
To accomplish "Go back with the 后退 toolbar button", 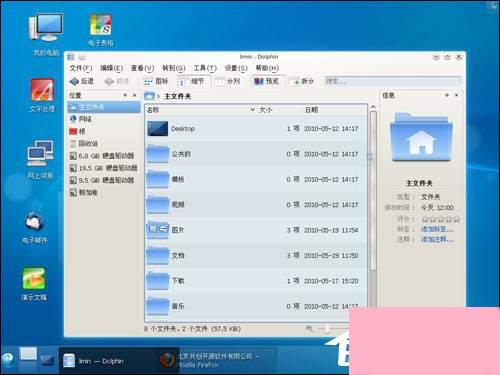I will click(82, 81).
